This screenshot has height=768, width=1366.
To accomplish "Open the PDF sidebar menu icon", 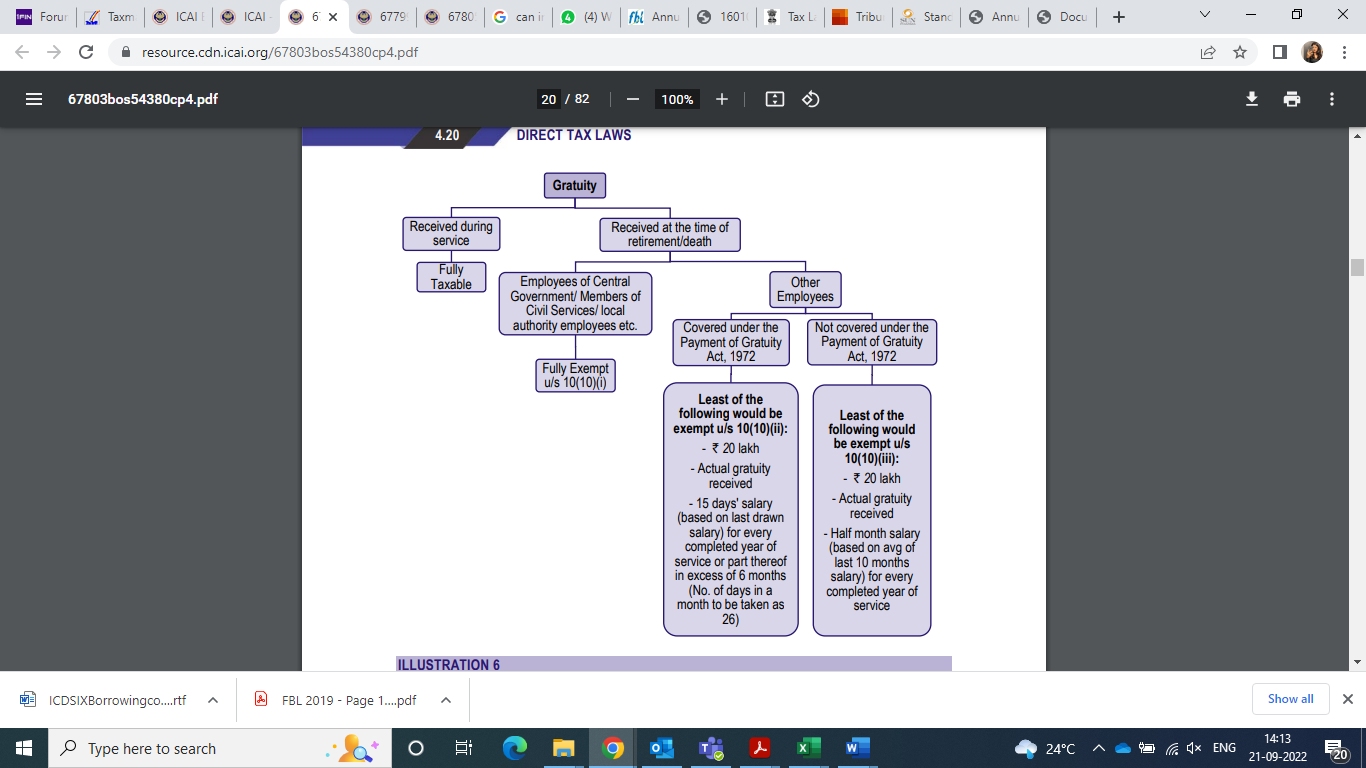I will pos(34,99).
